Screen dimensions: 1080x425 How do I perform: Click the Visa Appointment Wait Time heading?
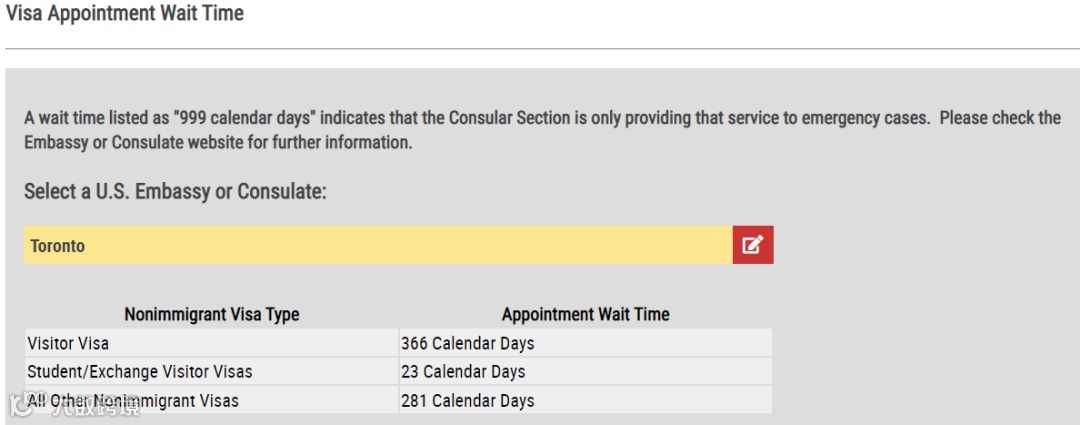click(x=124, y=14)
